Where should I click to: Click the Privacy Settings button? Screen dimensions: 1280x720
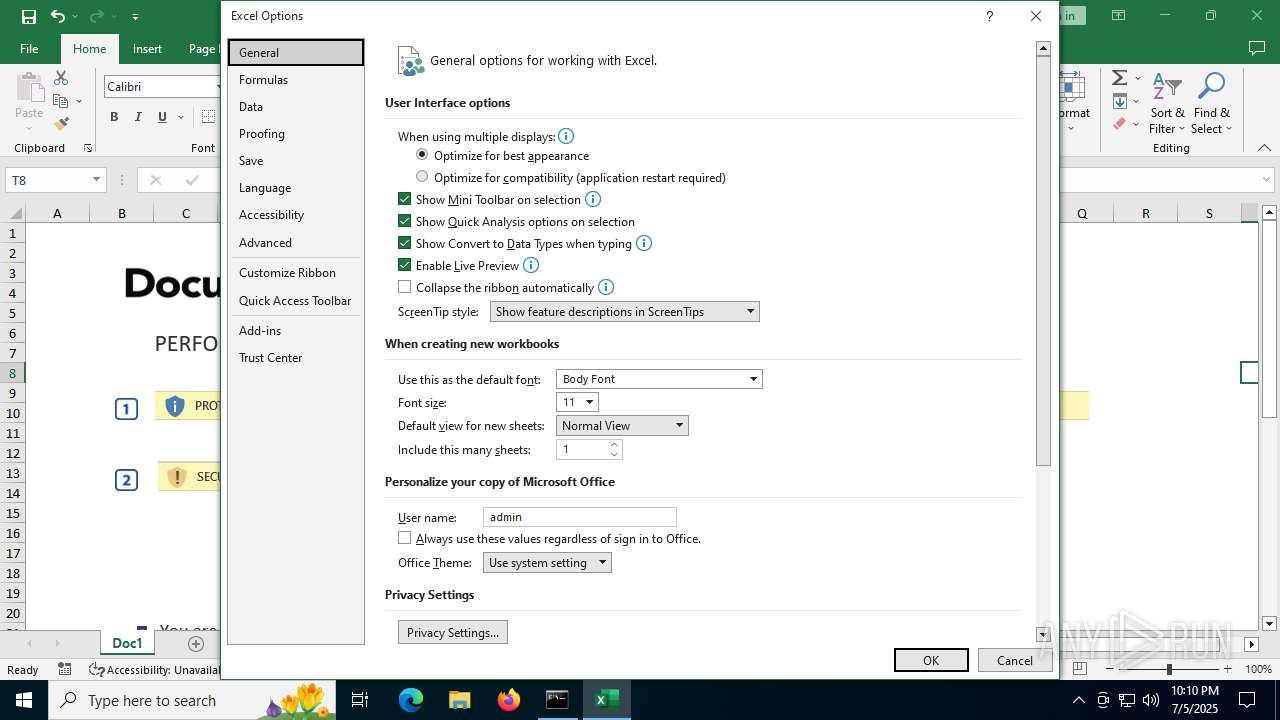(453, 633)
